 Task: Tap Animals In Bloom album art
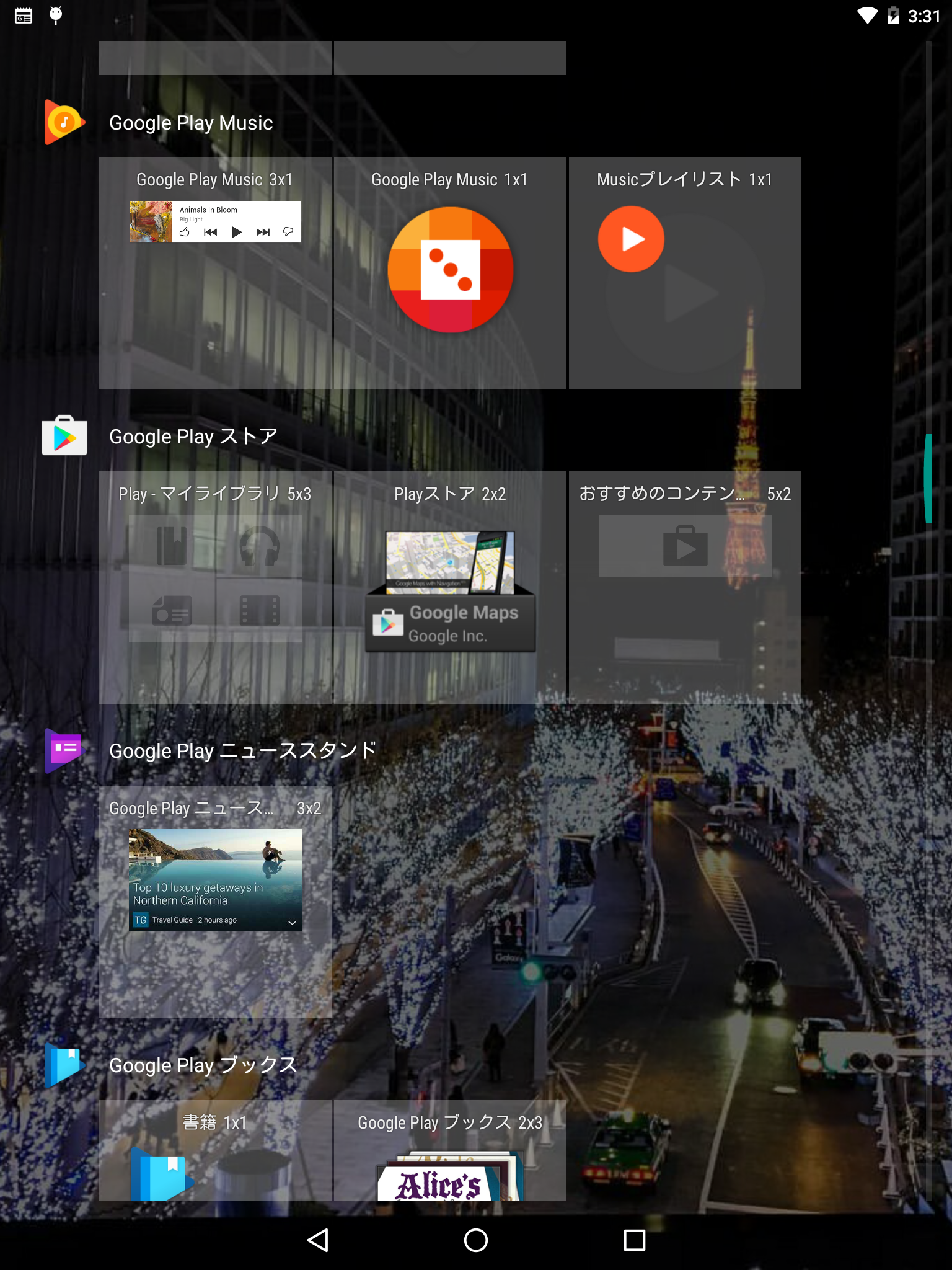tap(151, 221)
